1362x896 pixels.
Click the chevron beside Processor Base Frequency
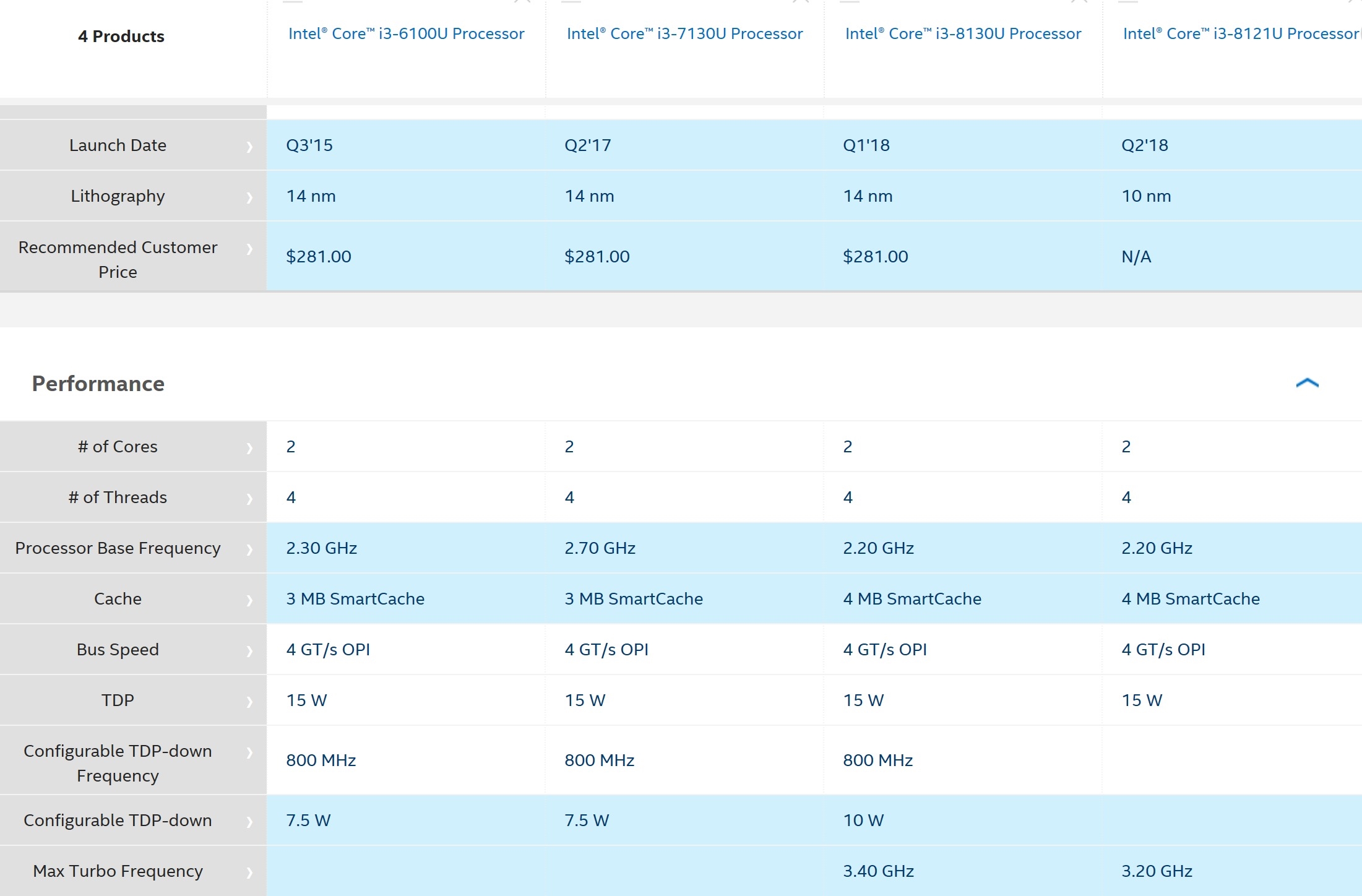coord(249,549)
